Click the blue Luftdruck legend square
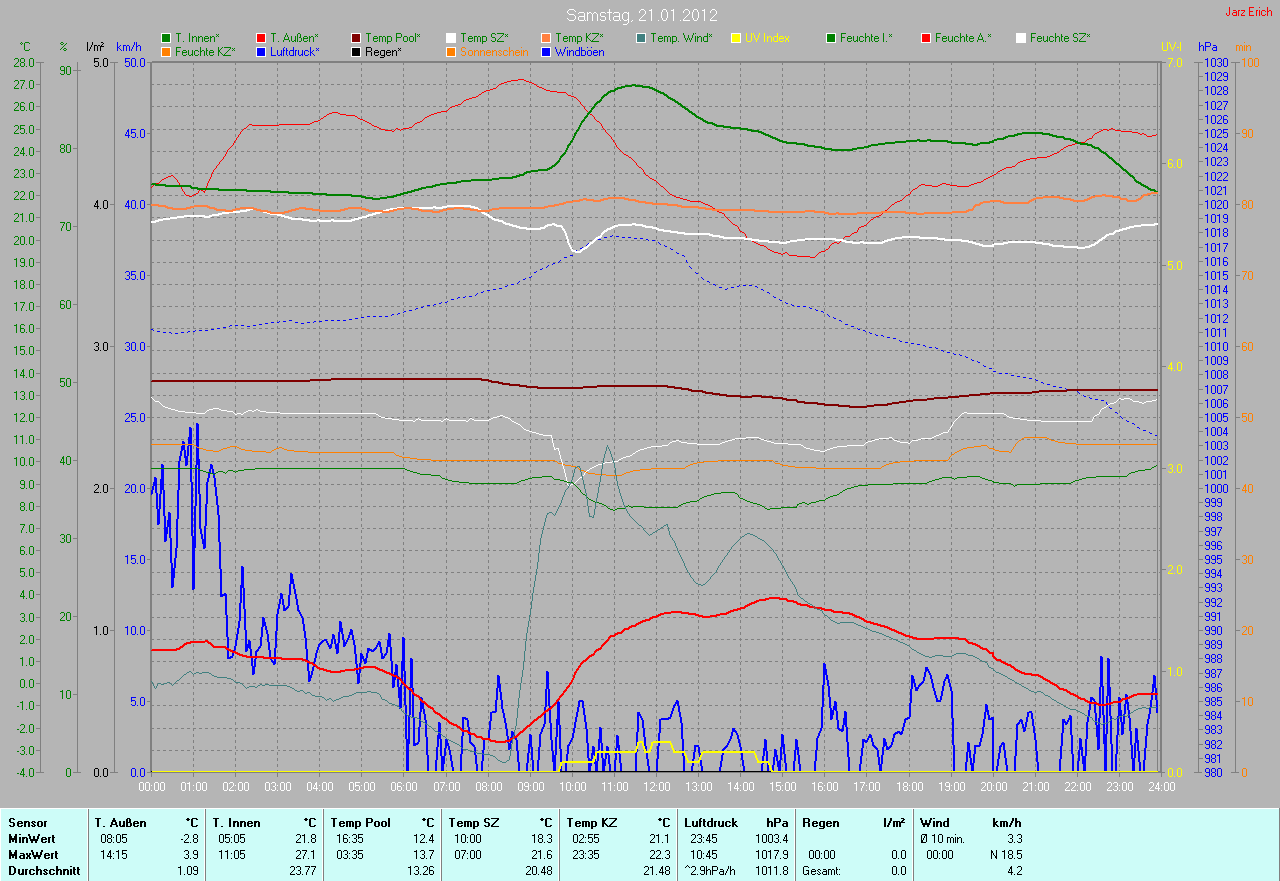The image size is (1280, 881). point(261,51)
